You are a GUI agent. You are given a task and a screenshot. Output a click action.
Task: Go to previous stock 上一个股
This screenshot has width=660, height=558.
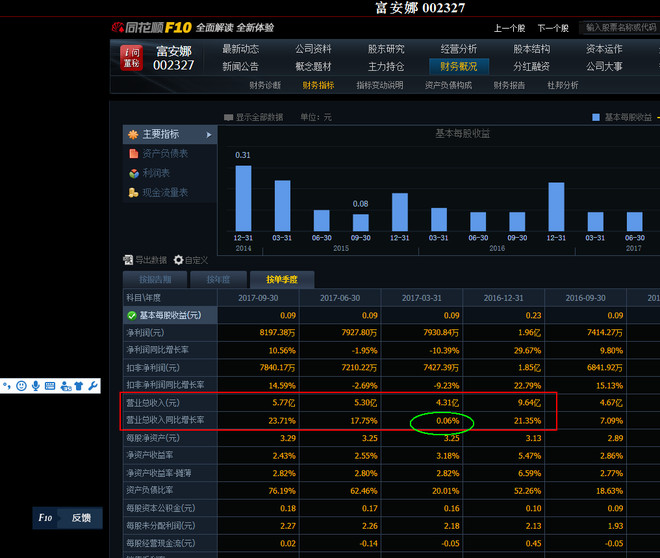tap(509, 28)
